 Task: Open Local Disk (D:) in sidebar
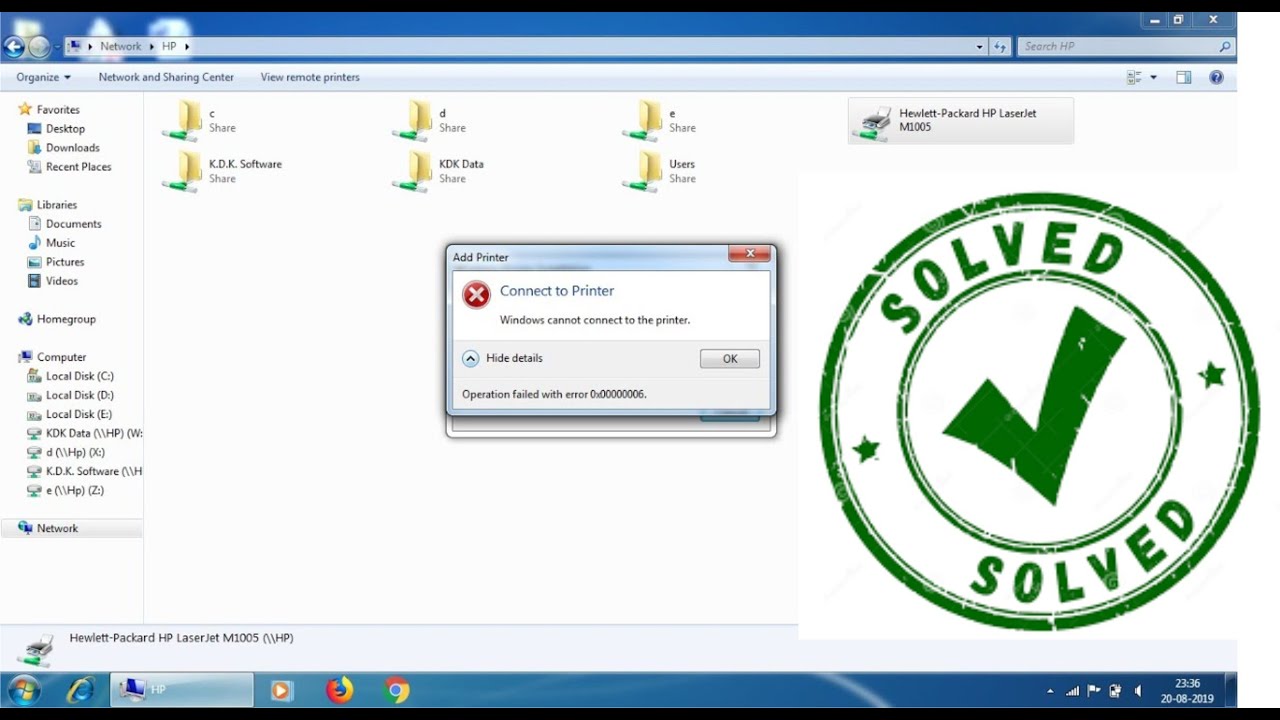[x=79, y=395]
